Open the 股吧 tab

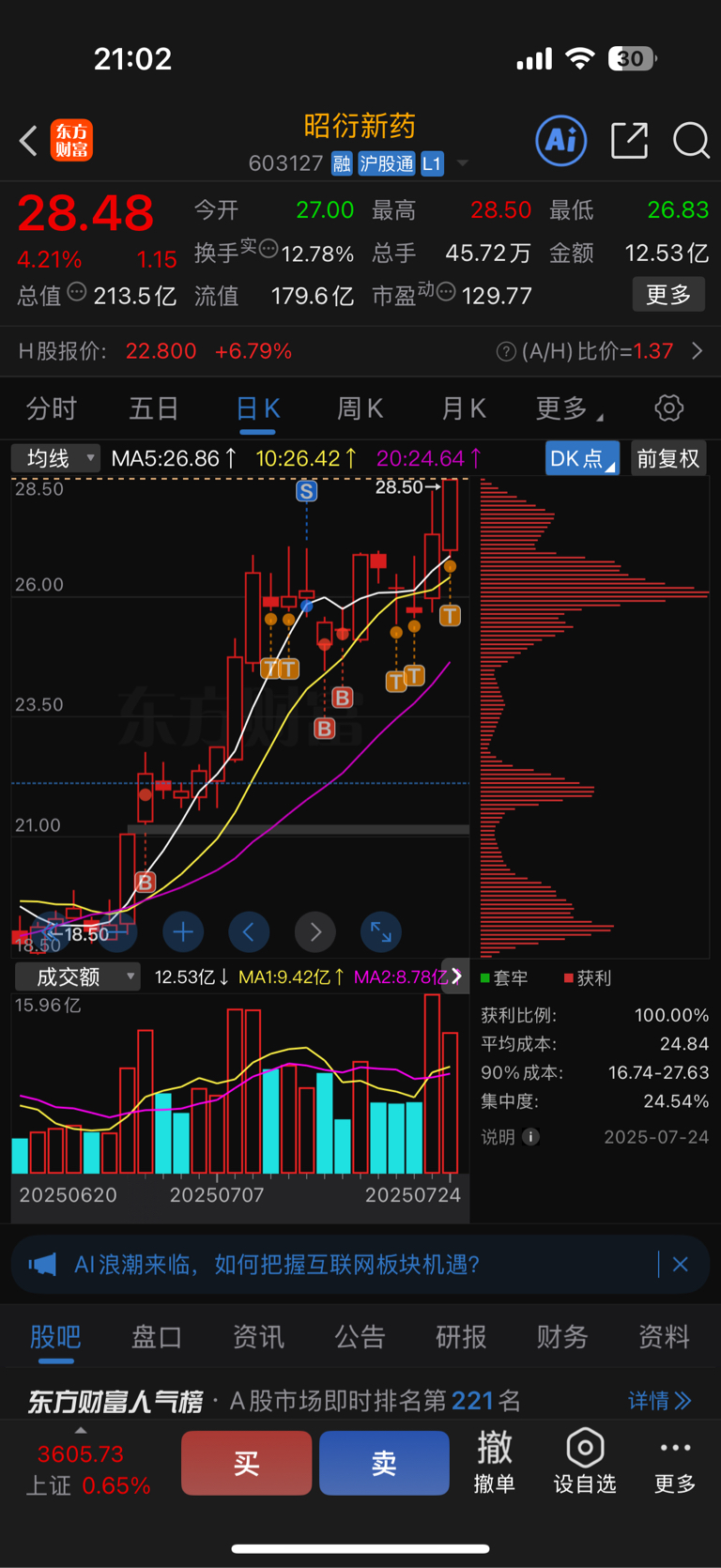(x=55, y=1336)
